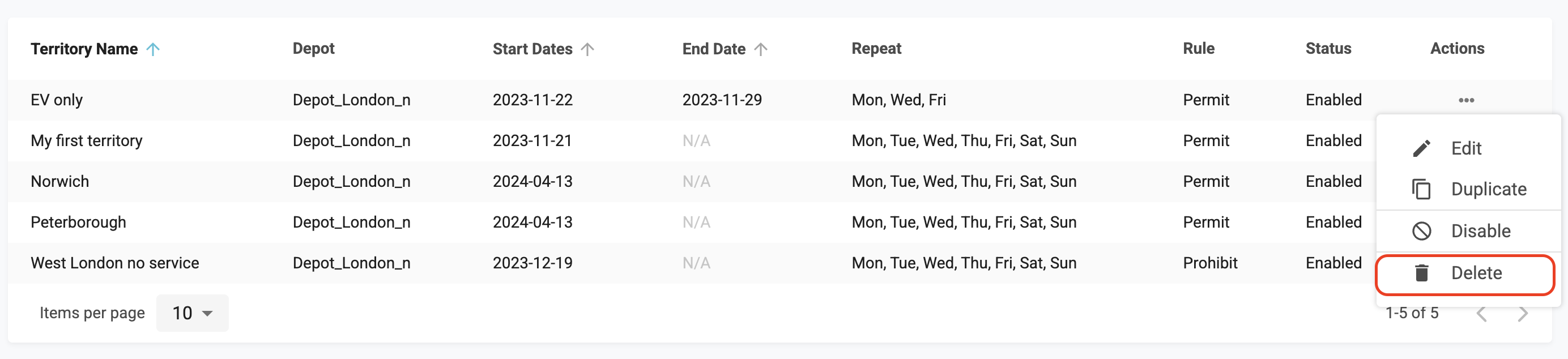This screenshot has height=359, width=1568.
Task: Sort by Territory Name arrow icon
Action: coord(154,49)
